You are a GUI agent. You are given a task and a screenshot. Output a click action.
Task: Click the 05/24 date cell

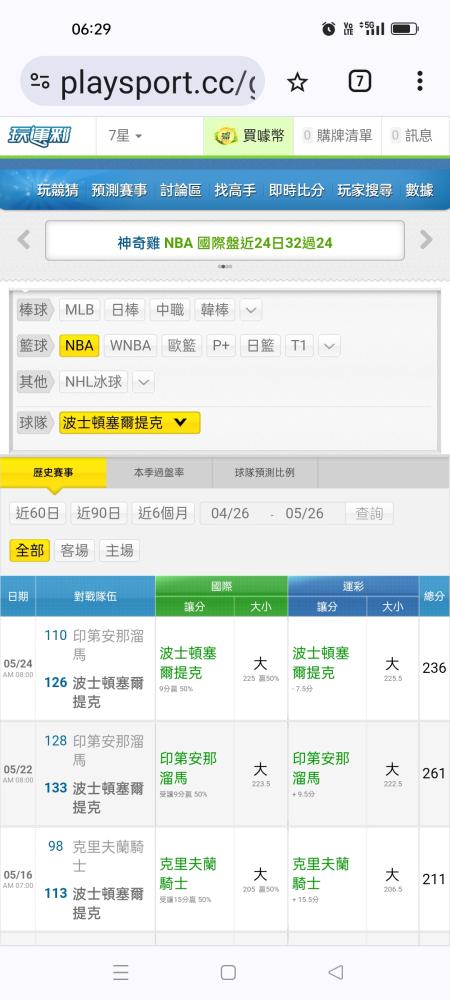point(18,668)
